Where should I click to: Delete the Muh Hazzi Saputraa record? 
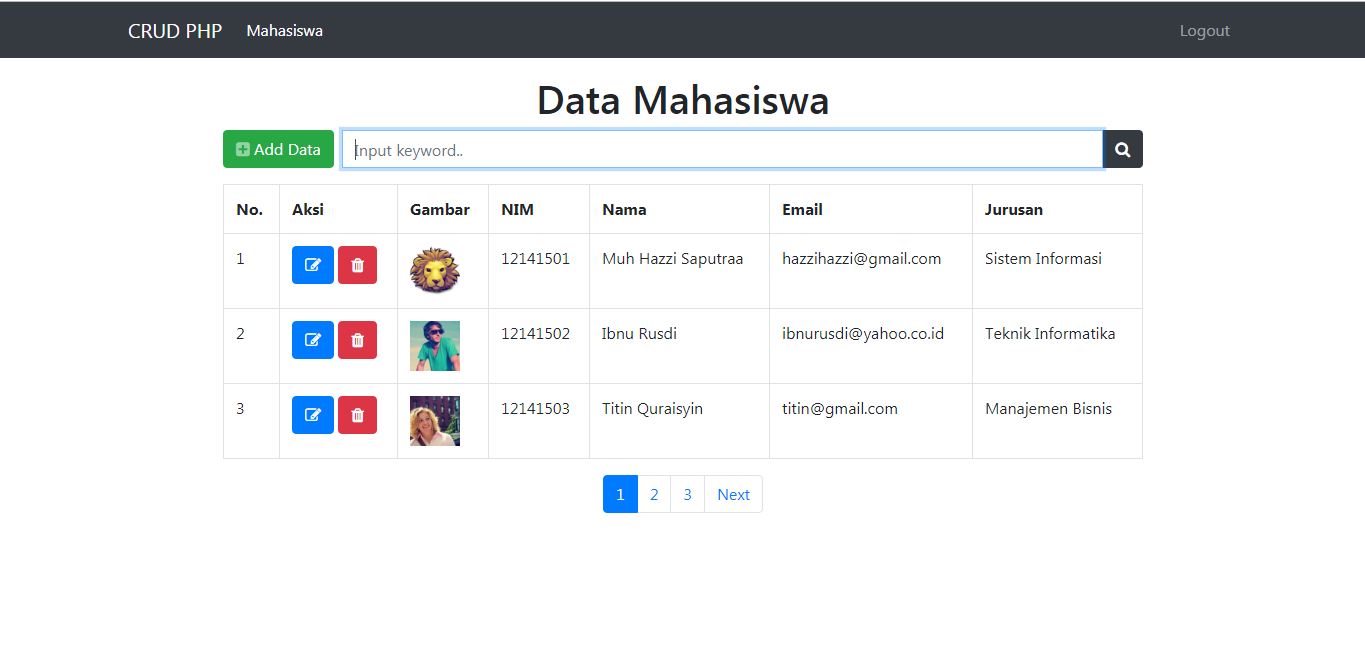[357, 265]
